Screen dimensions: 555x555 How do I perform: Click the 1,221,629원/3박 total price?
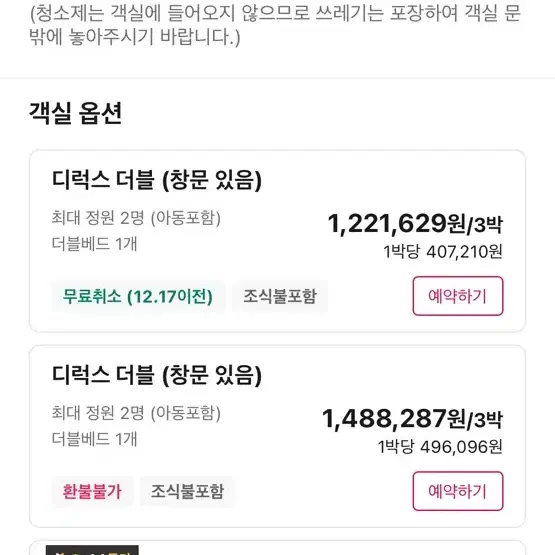415,224
